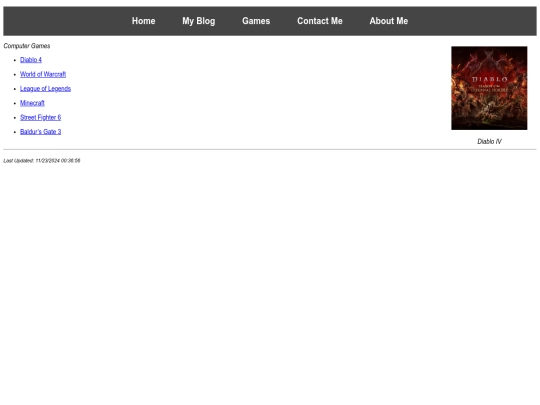Image resolution: width=540 pixels, height=405 pixels.
Task: Click the Diablo cover art image
Action: pyautogui.click(x=489, y=88)
